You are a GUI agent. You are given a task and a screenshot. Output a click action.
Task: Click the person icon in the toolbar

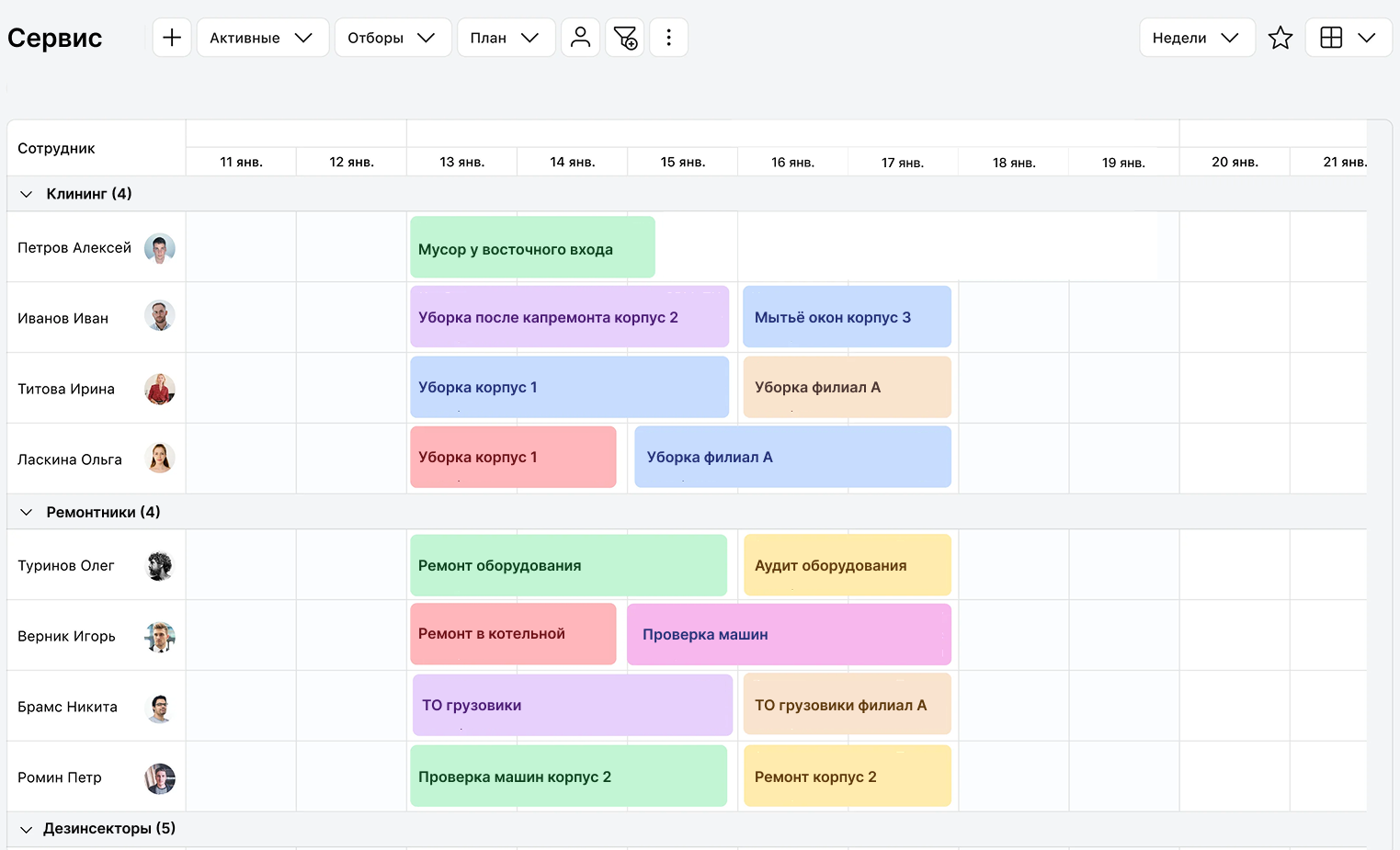point(580,38)
